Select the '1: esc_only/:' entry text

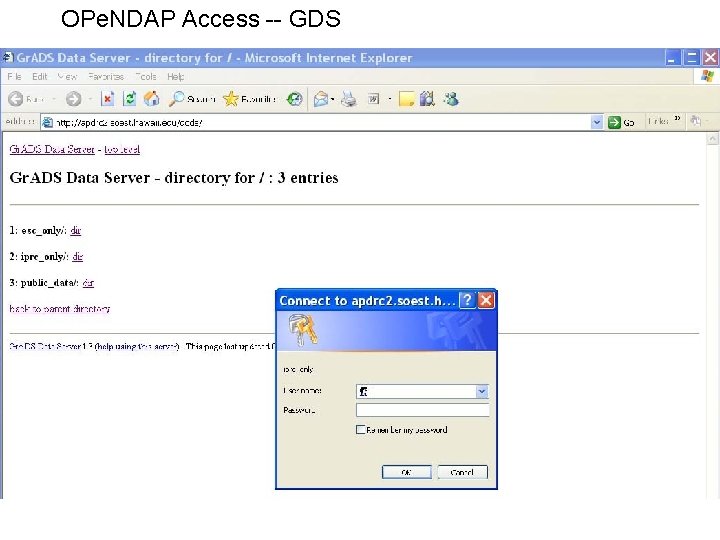38,230
